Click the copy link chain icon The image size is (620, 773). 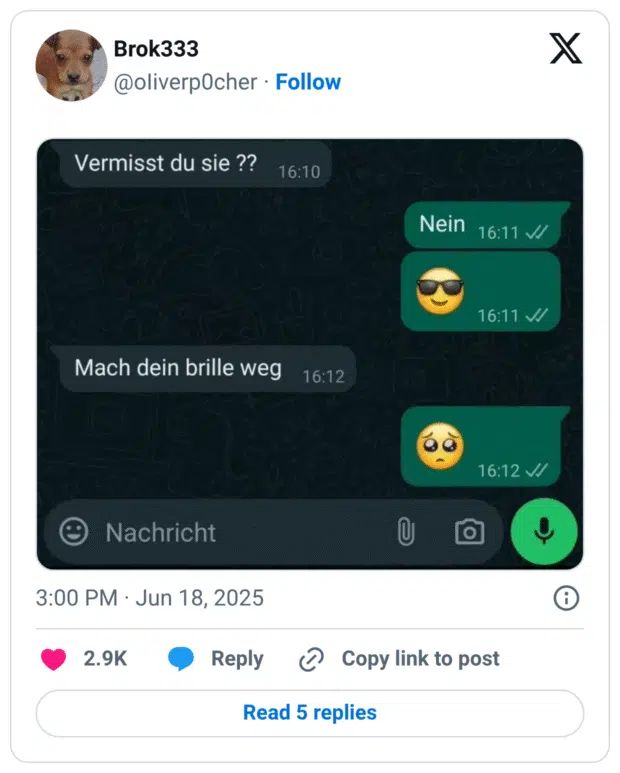[312, 660]
